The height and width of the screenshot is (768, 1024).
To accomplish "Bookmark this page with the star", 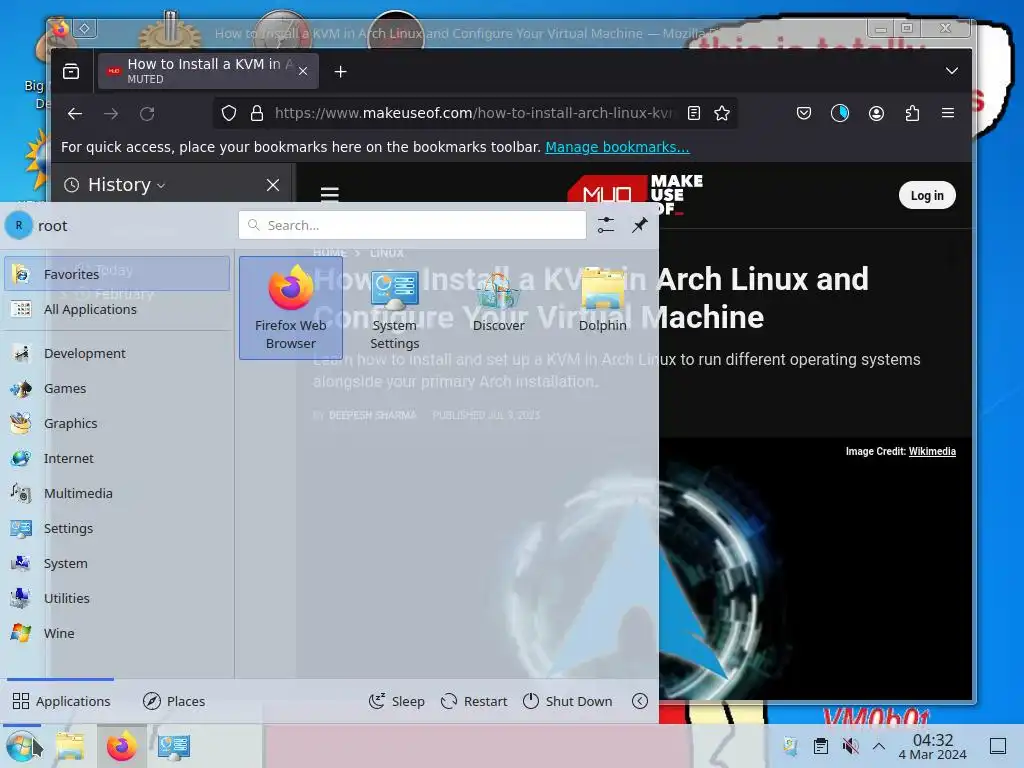I will coord(722,114).
